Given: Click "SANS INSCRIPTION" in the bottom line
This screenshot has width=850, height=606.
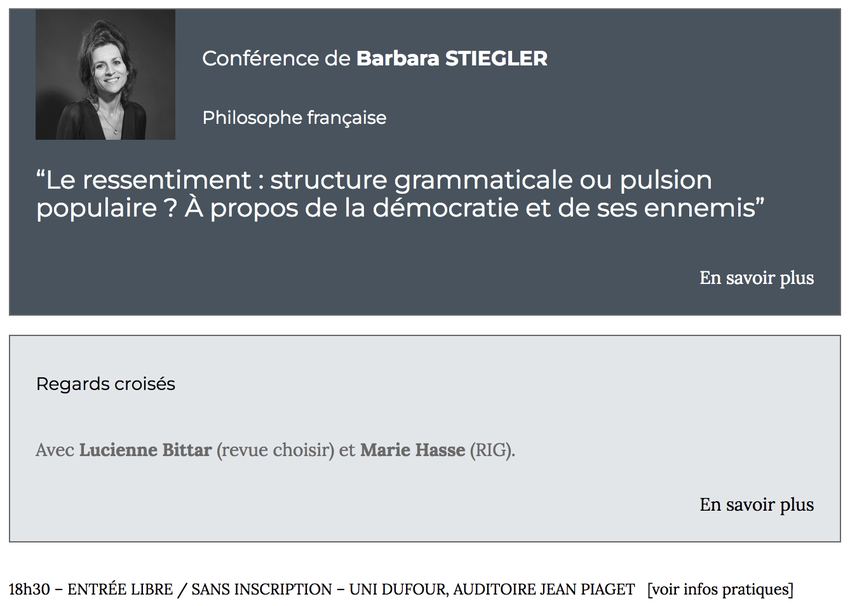Looking at the screenshot, I should (x=261, y=589).
